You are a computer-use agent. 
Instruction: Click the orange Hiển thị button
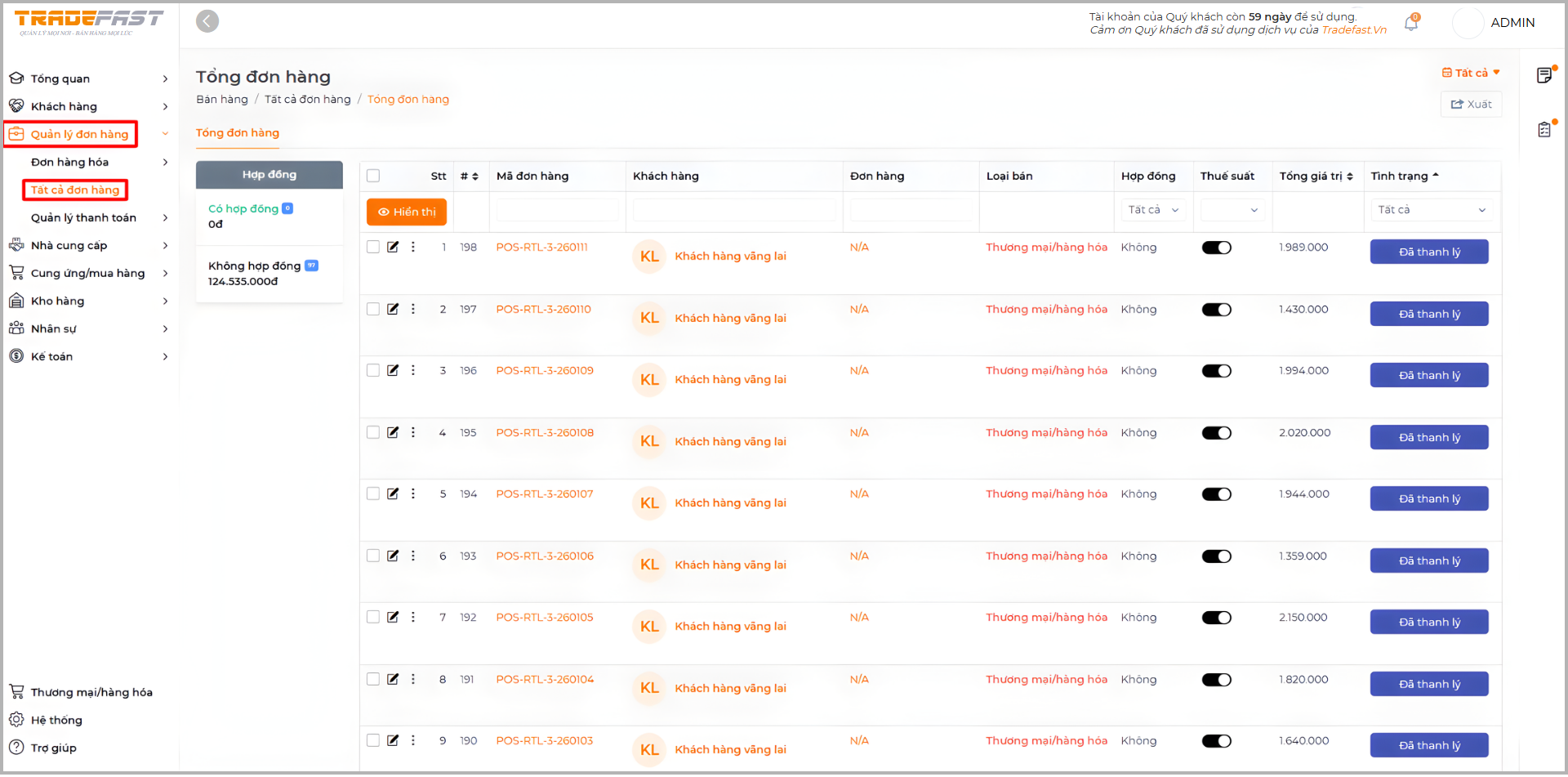click(x=407, y=212)
